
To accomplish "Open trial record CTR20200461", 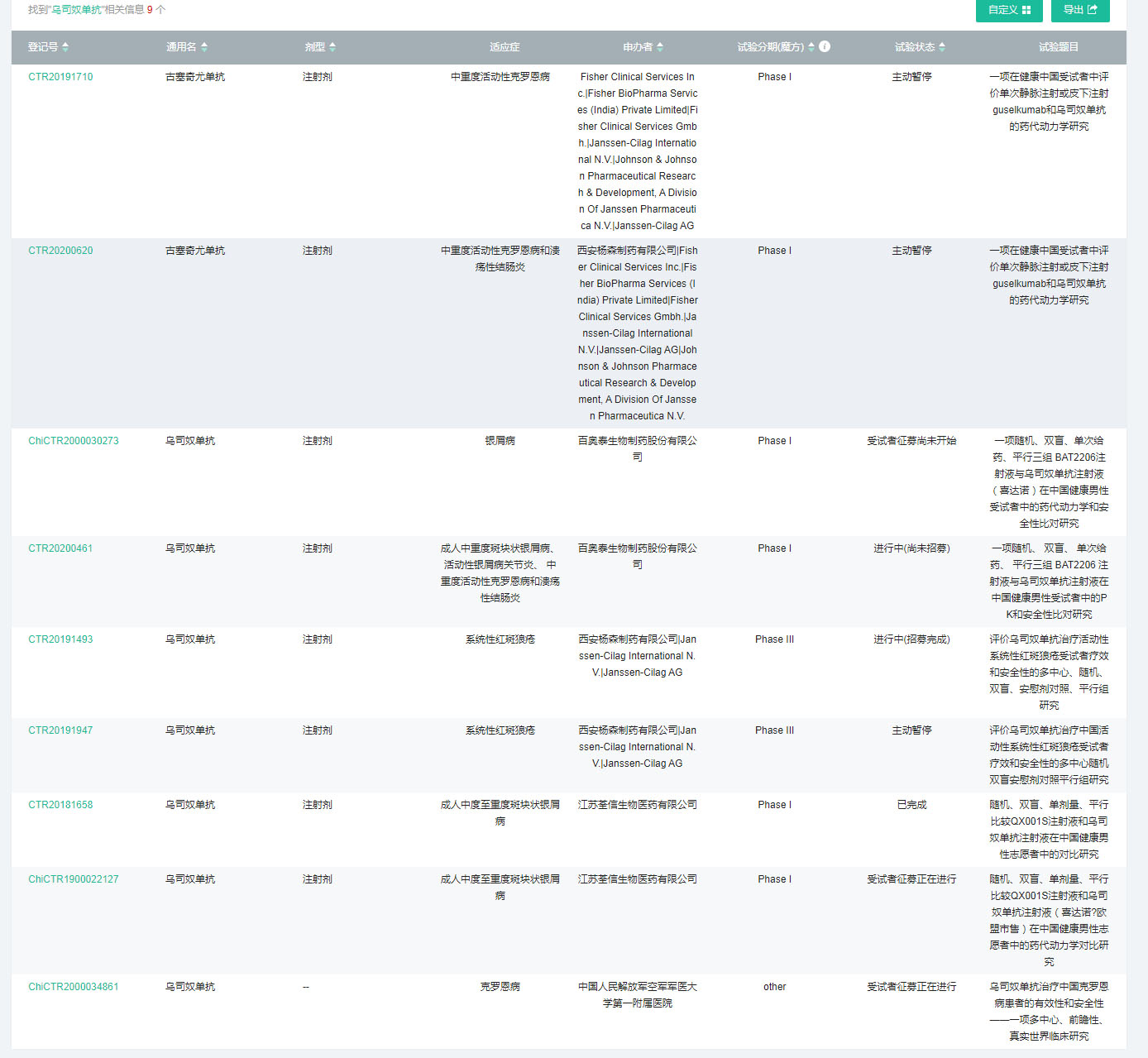I will click(x=60, y=548).
